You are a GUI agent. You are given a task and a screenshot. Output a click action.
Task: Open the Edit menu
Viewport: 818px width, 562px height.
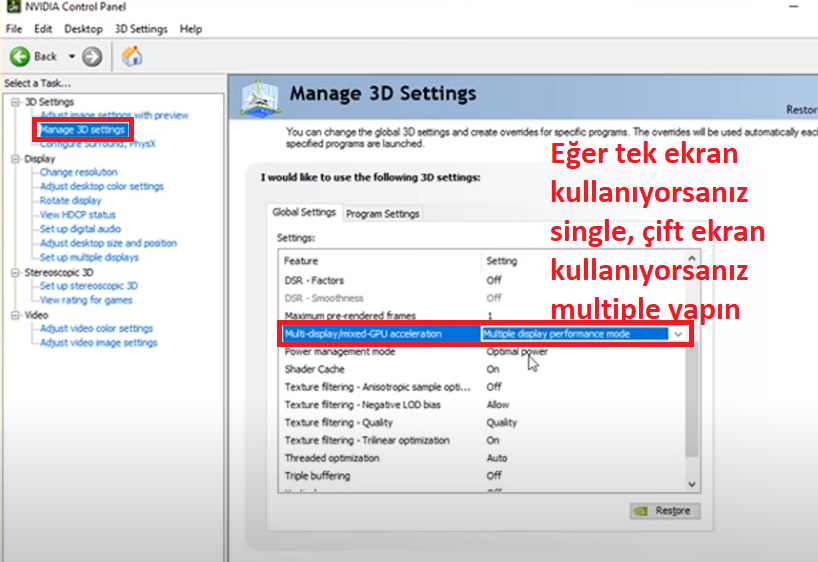point(43,29)
